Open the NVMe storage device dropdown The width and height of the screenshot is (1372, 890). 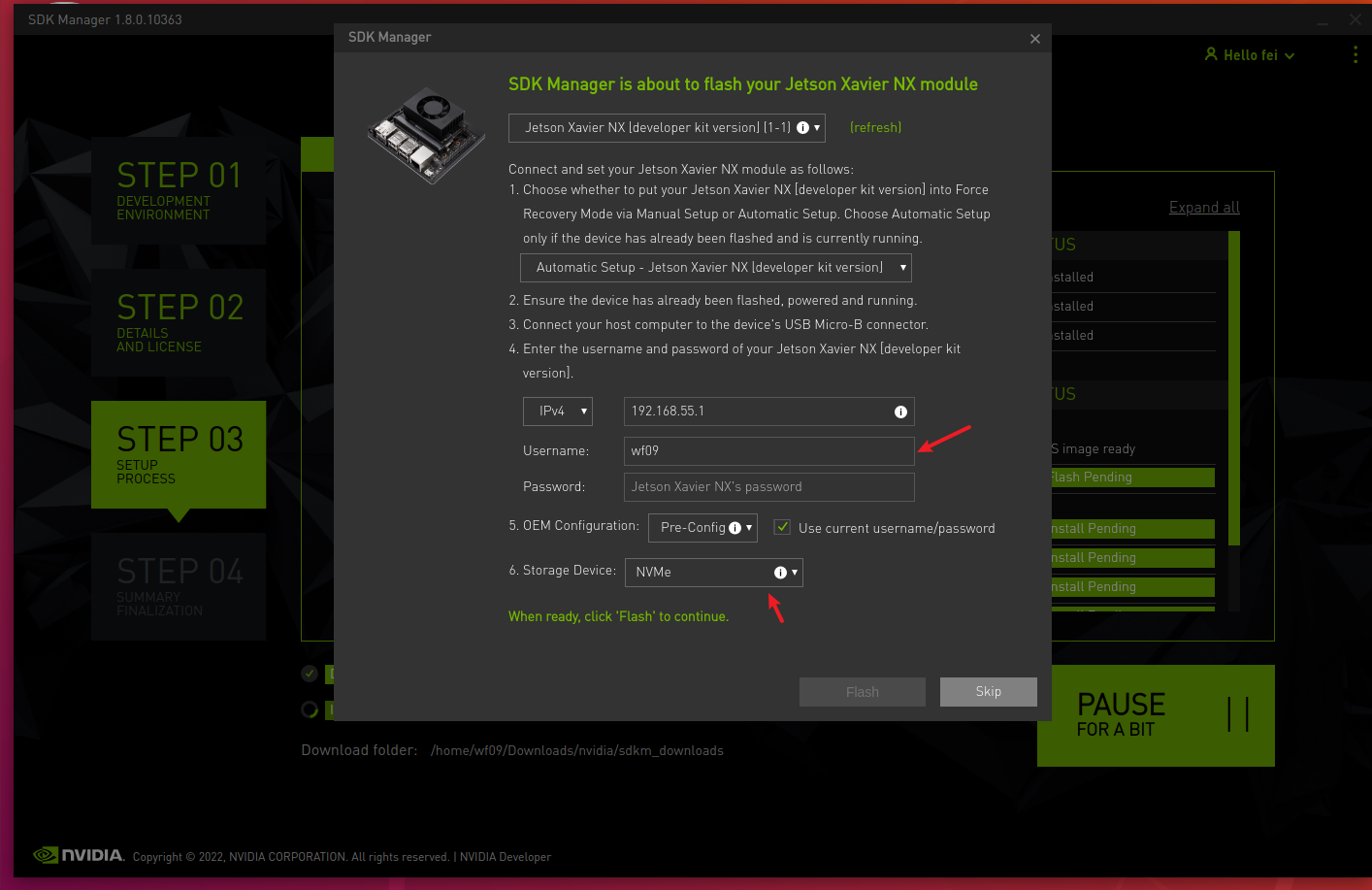713,573
